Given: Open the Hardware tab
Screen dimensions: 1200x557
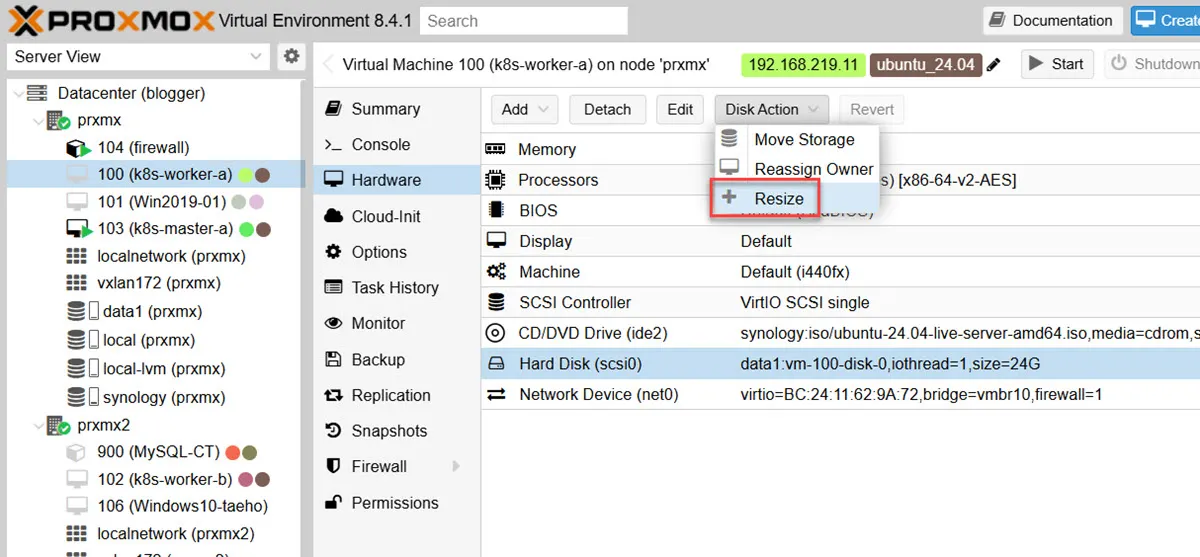Looking at the screenshot, I should (398, 180).
